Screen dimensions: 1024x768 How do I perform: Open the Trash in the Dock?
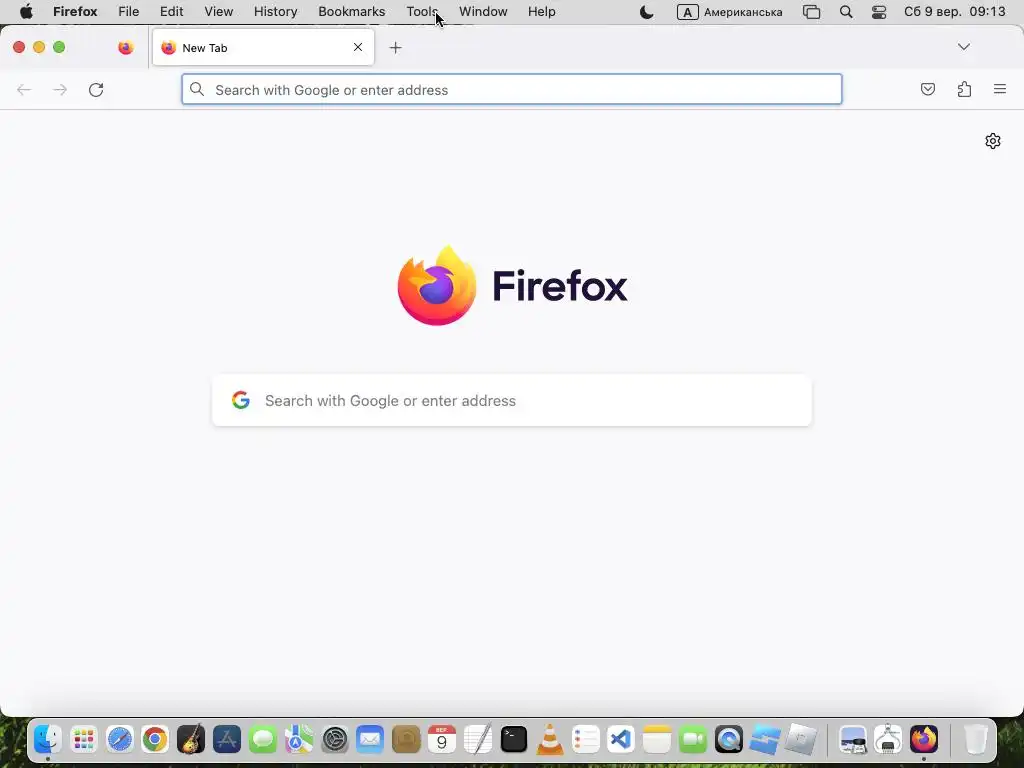click(975, 739)
